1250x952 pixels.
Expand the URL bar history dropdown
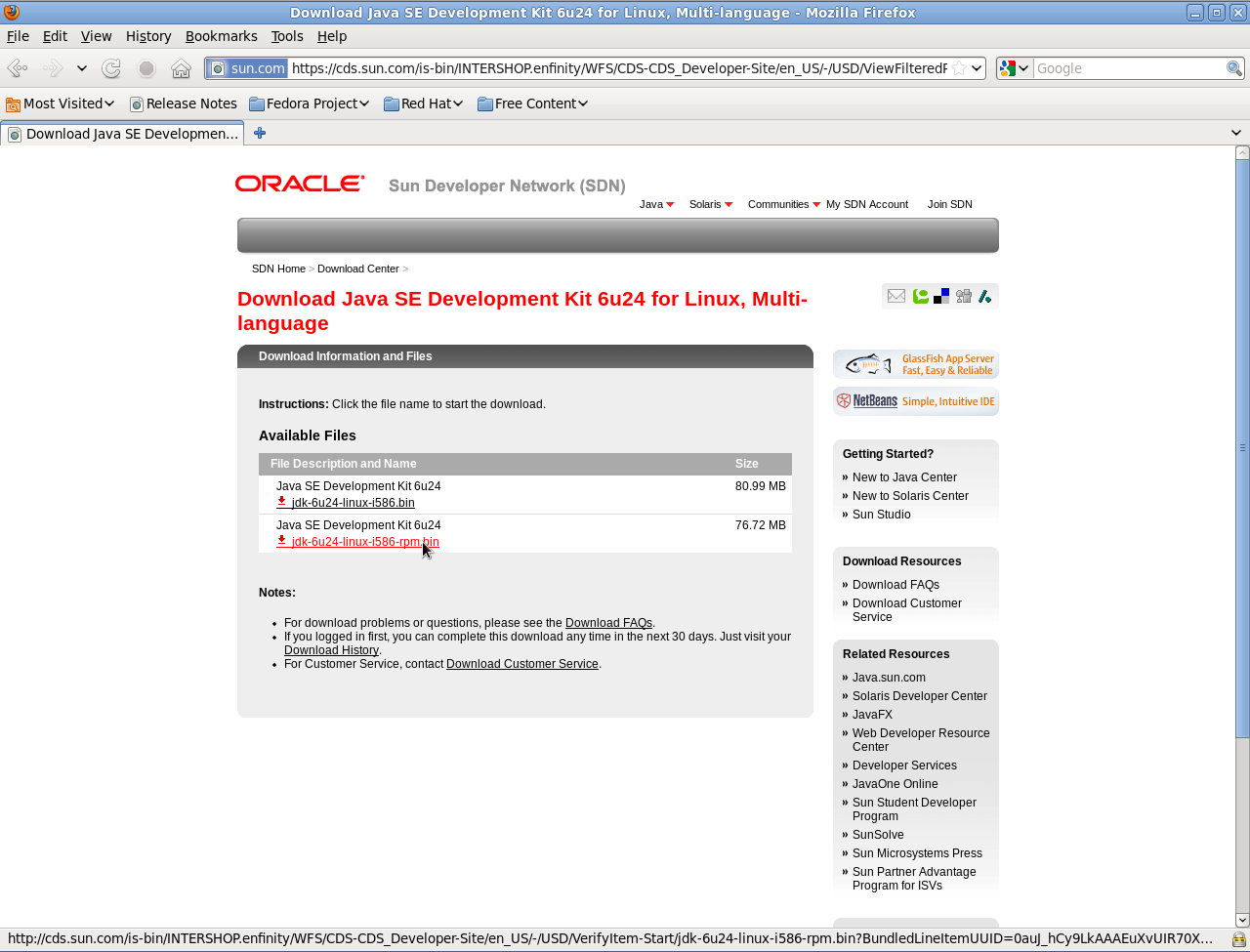point(977,68)
